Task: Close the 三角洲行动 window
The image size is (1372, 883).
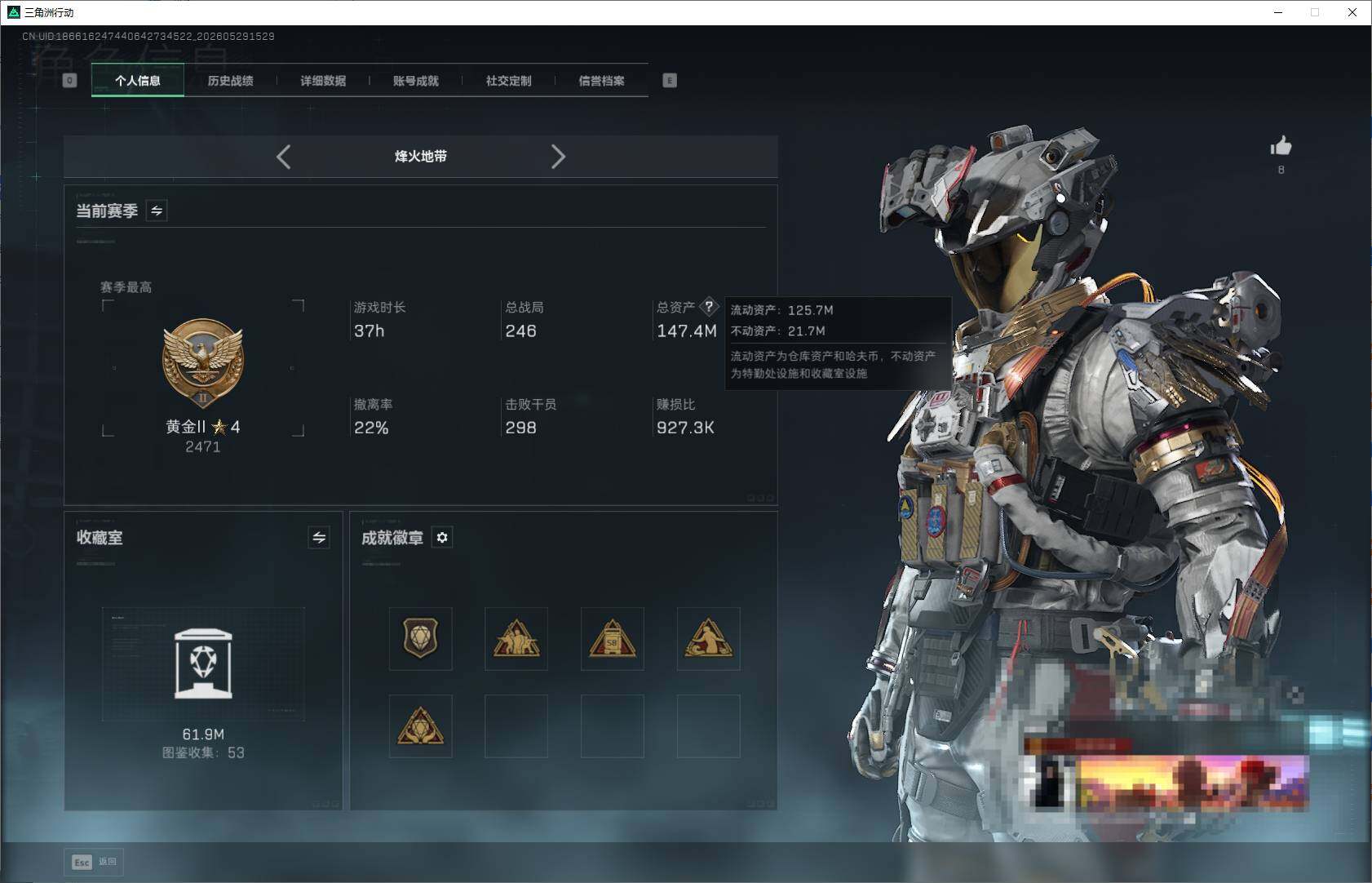Action: click(1352, 12)
